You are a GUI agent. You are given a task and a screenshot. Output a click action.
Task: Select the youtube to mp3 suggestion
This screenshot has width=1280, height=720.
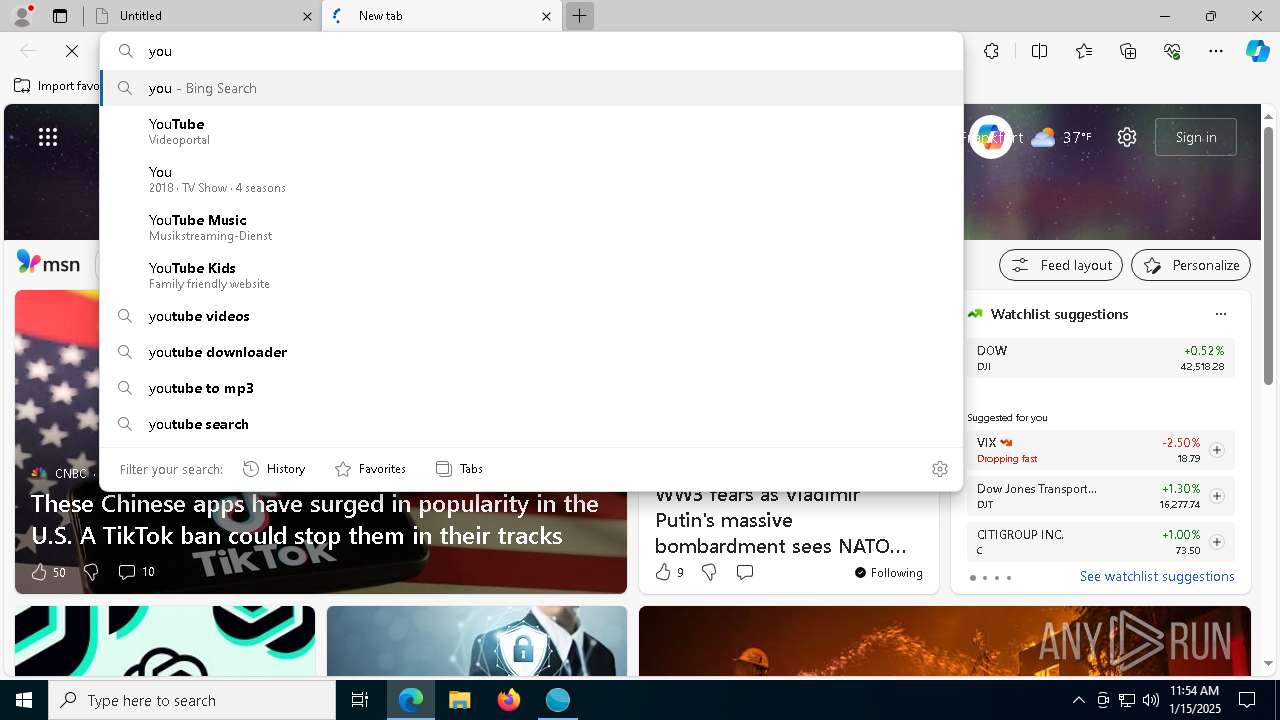[531, 388]
